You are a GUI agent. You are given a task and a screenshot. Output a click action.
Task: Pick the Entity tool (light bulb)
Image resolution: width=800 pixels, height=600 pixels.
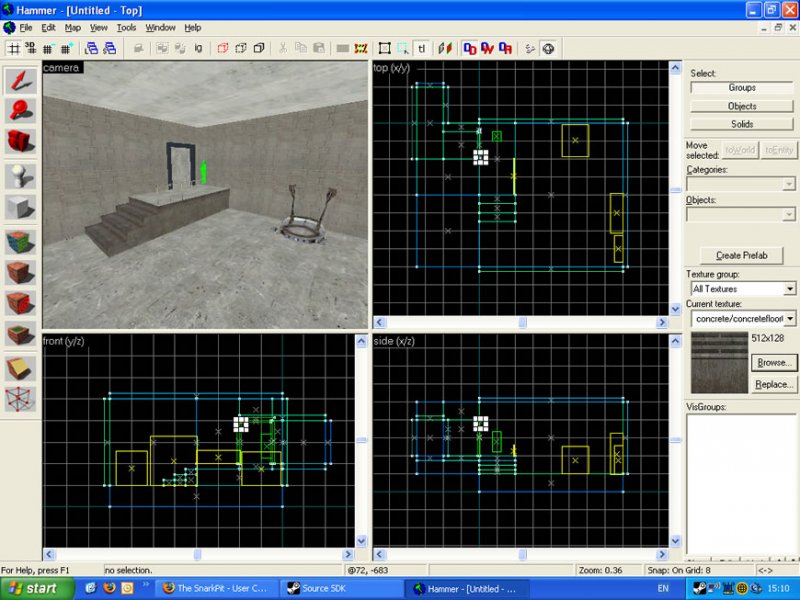click(x=20, y=175)
